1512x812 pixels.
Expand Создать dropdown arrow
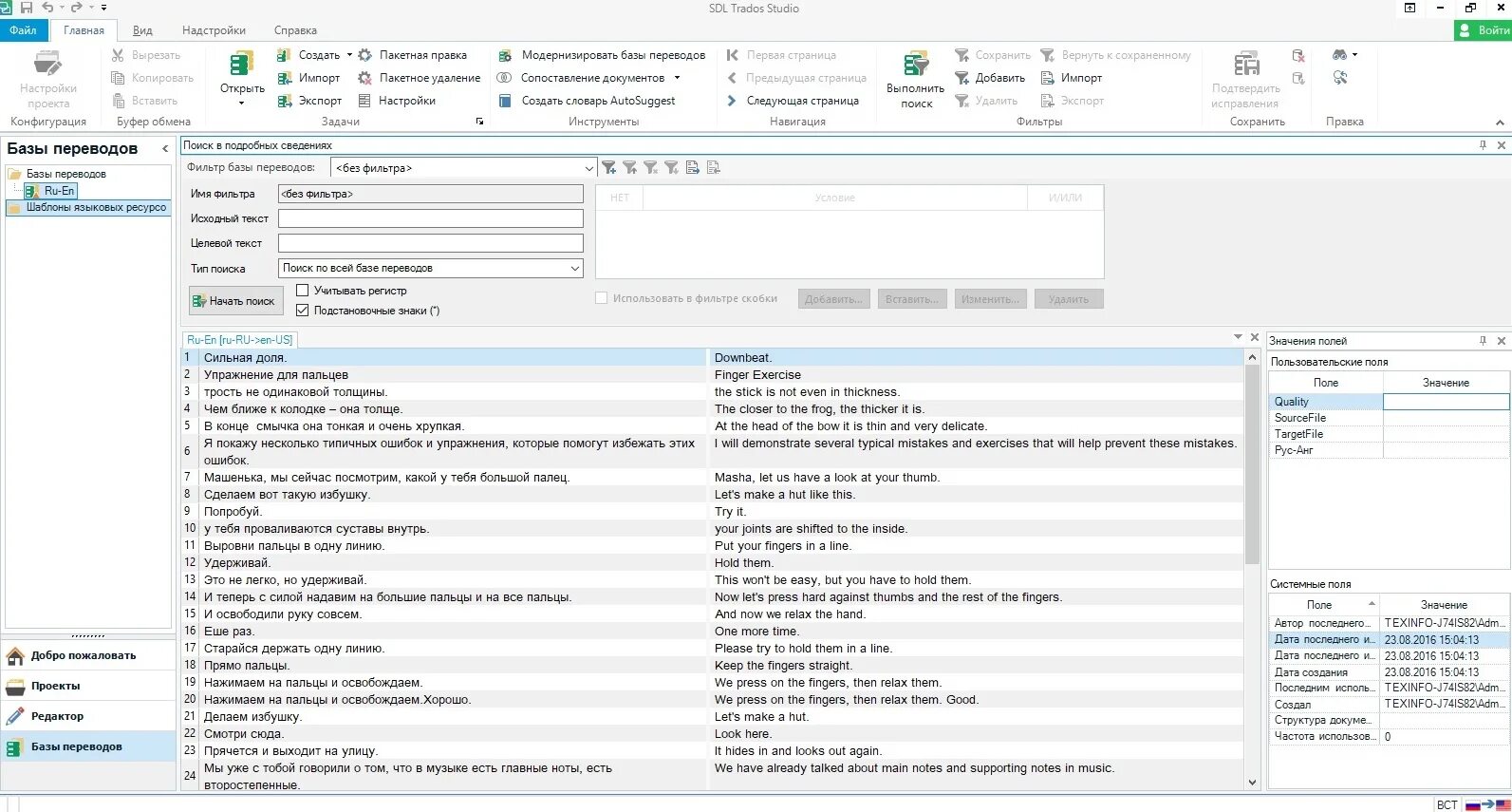349,55
